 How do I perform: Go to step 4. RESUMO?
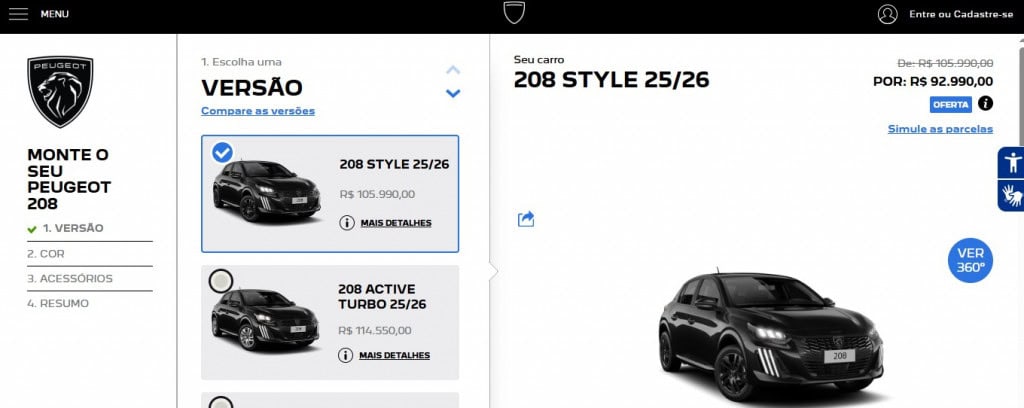pos(58,304)
